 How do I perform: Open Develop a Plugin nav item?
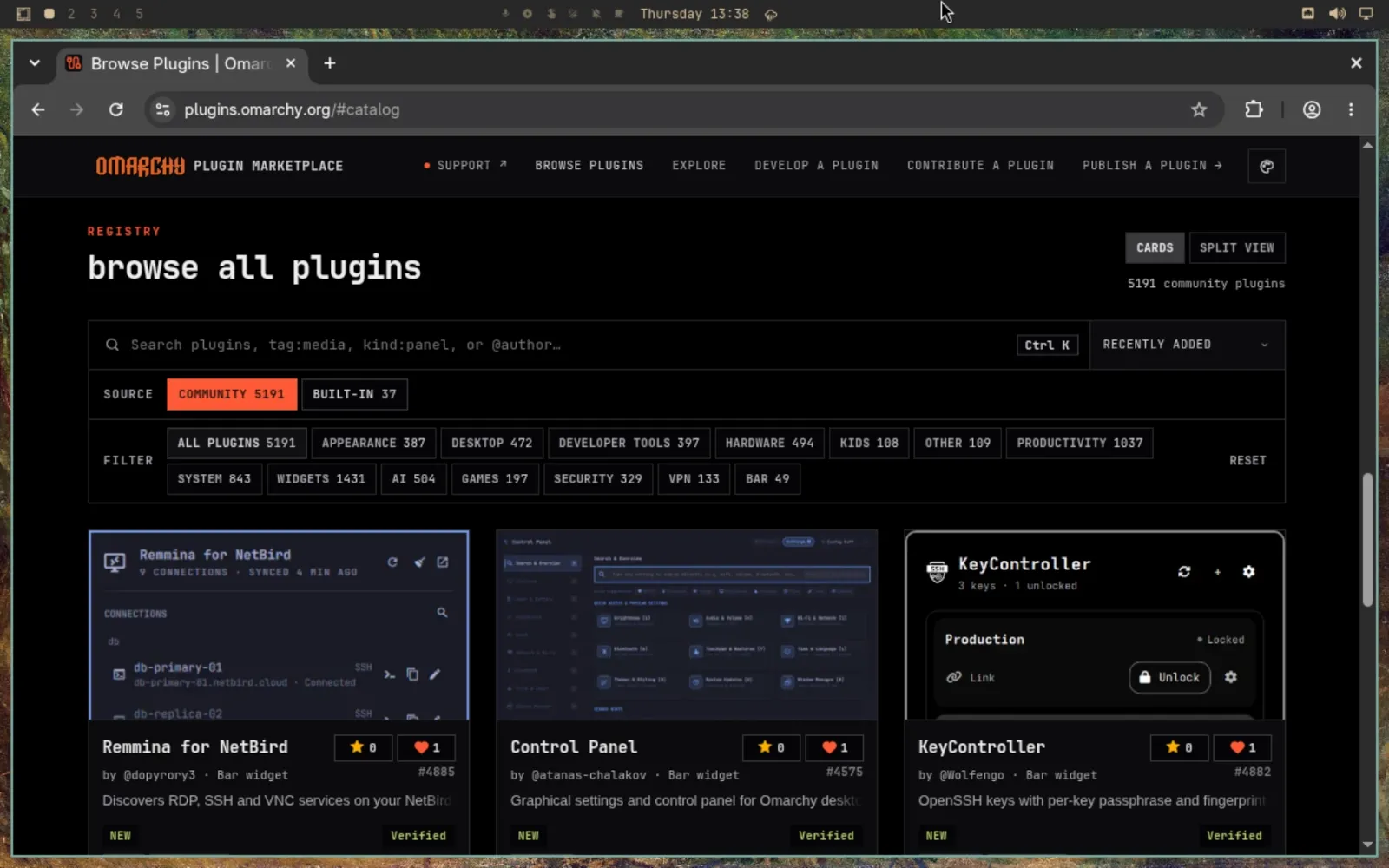(x=816, y=165)
